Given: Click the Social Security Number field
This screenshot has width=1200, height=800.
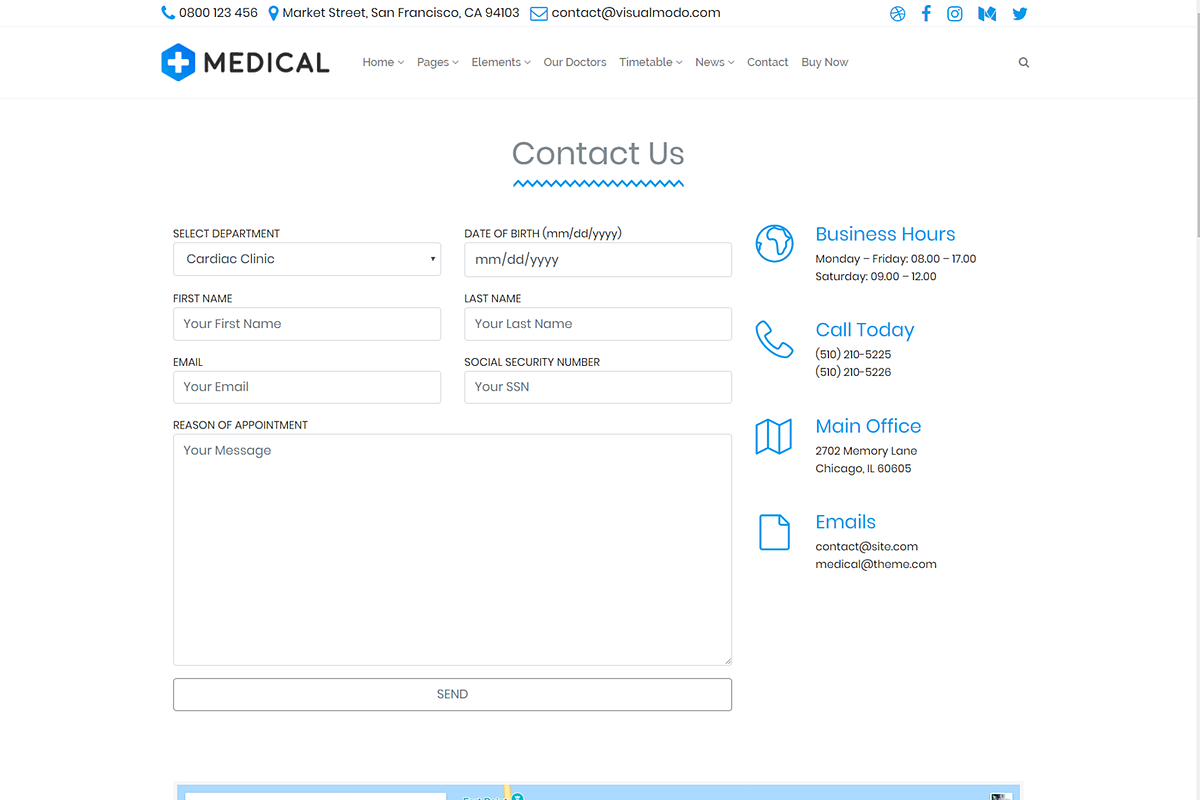Looking at the screenshot, I should pos(598,387).
